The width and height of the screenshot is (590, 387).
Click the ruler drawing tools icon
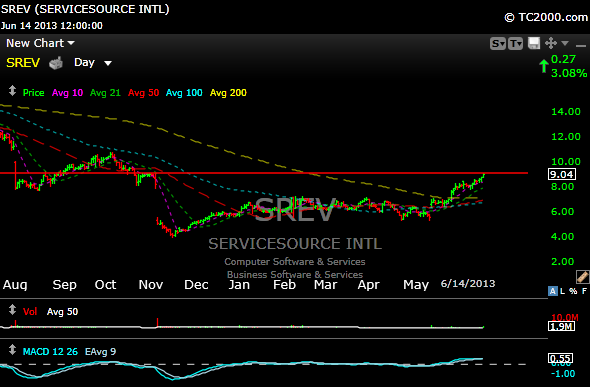point(582,277)
